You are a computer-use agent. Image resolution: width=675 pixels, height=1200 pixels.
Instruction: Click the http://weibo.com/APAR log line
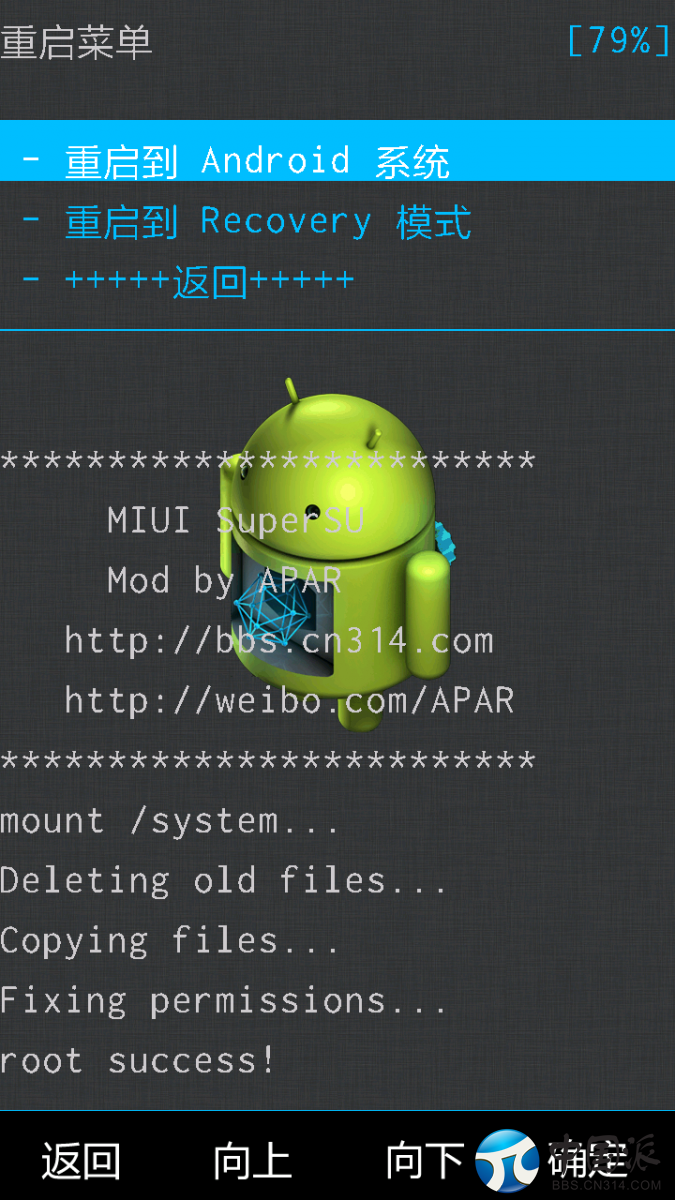289,700
